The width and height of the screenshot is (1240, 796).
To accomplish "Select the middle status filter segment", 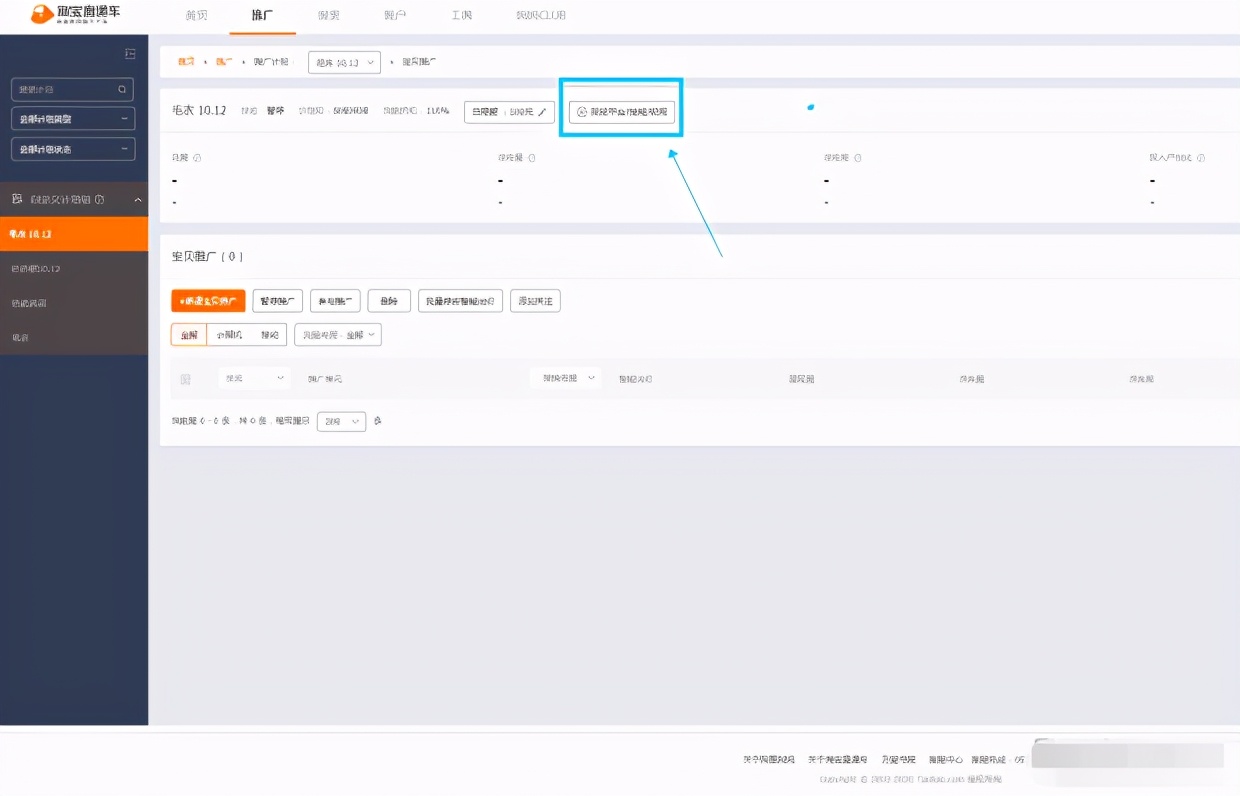I will (229, 335).
